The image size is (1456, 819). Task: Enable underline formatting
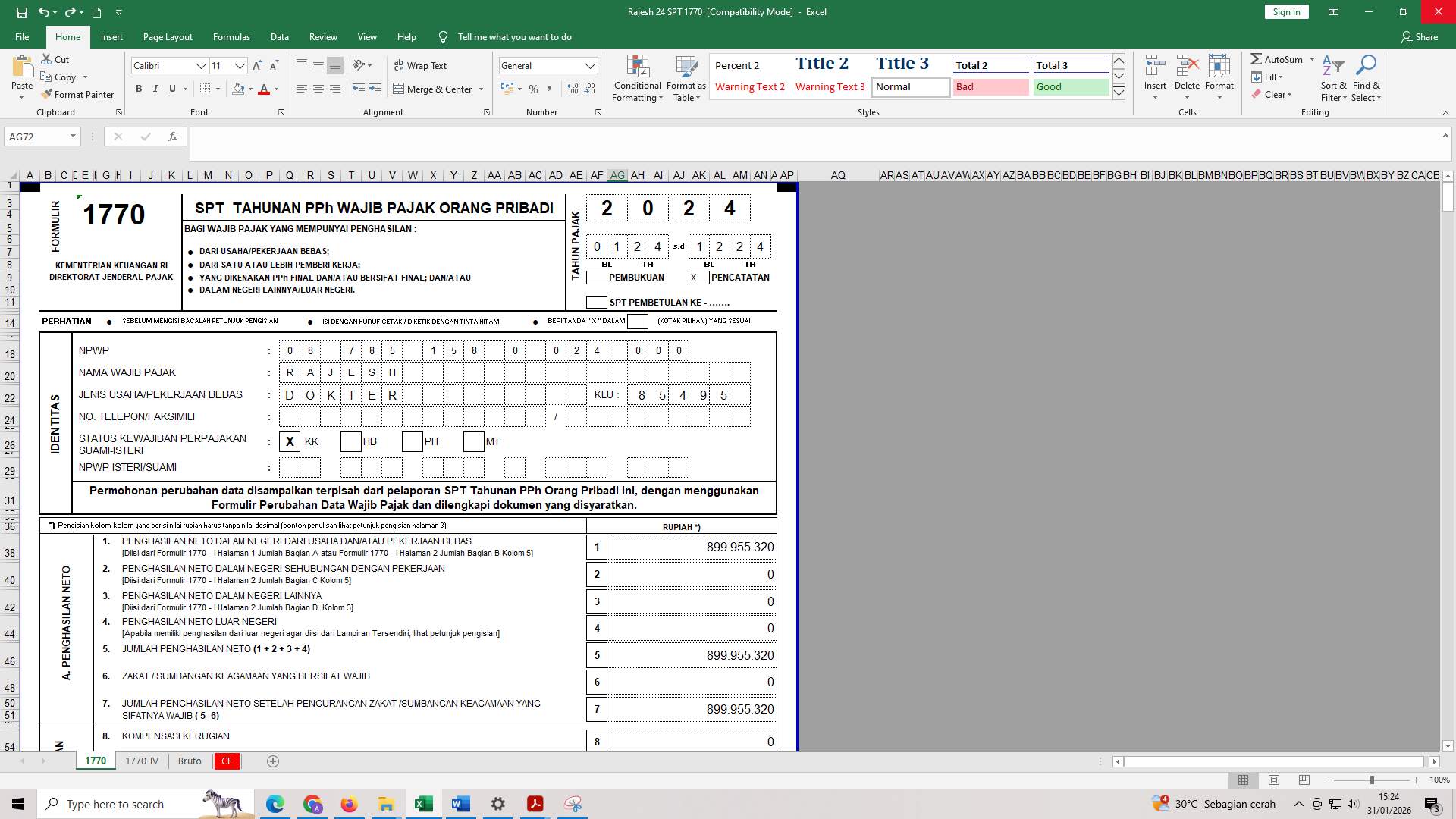tap(171, 89)
